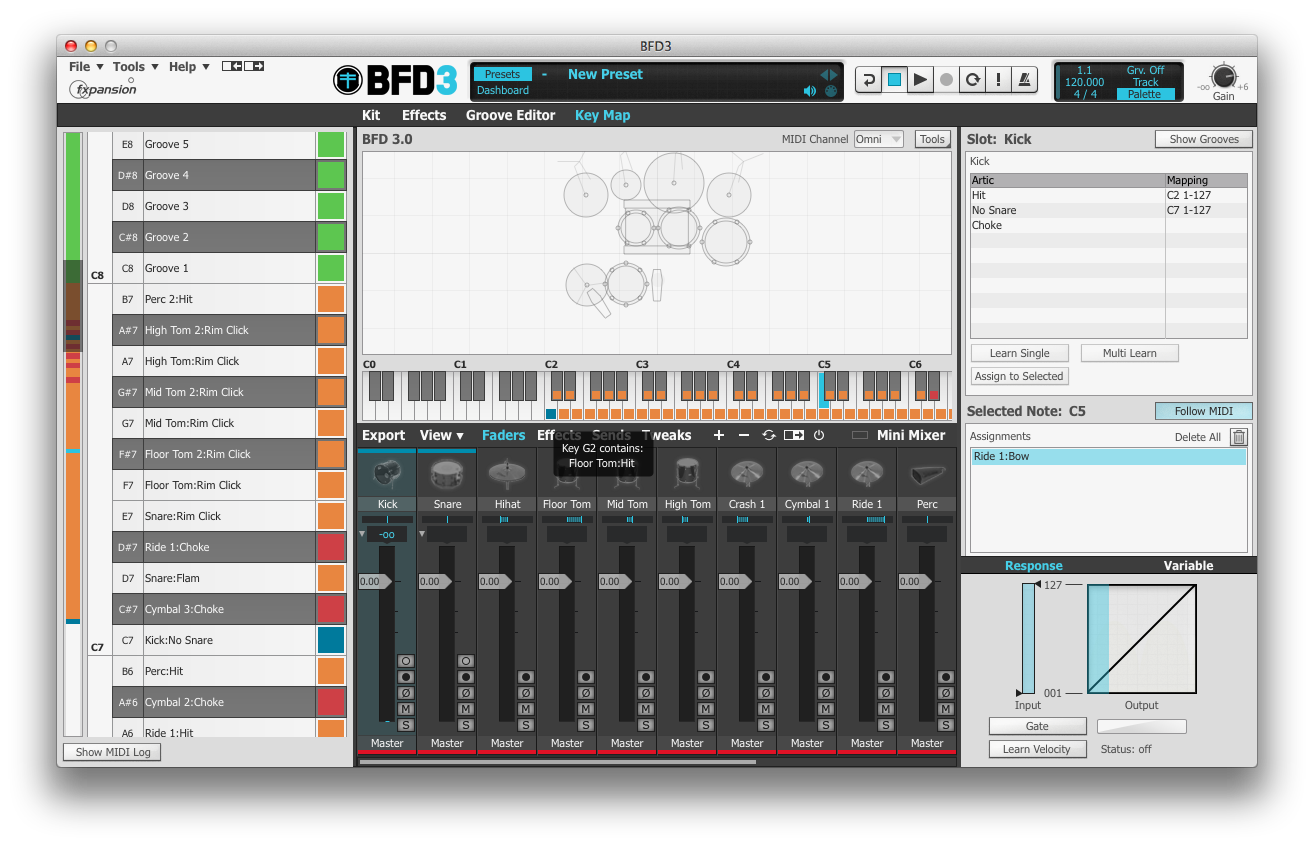The height and width of the screenshot is (846, 1314).
Task: Click the return-to-start transport button
Action: tap(869, 80)
